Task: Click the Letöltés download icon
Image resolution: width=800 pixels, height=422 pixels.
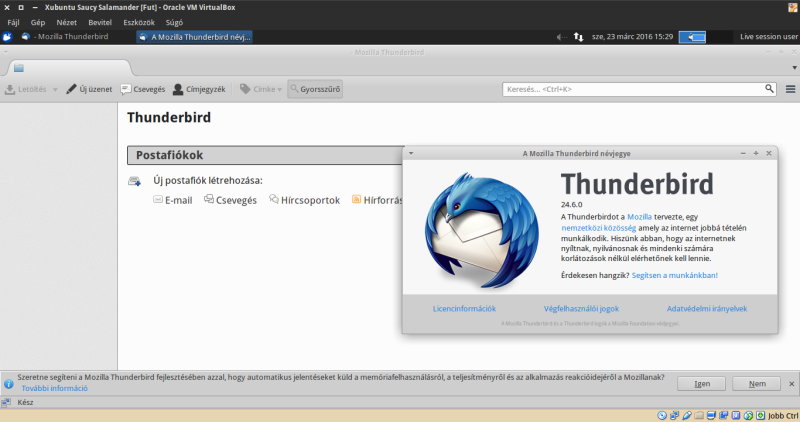Action: (x=10, y=89)
